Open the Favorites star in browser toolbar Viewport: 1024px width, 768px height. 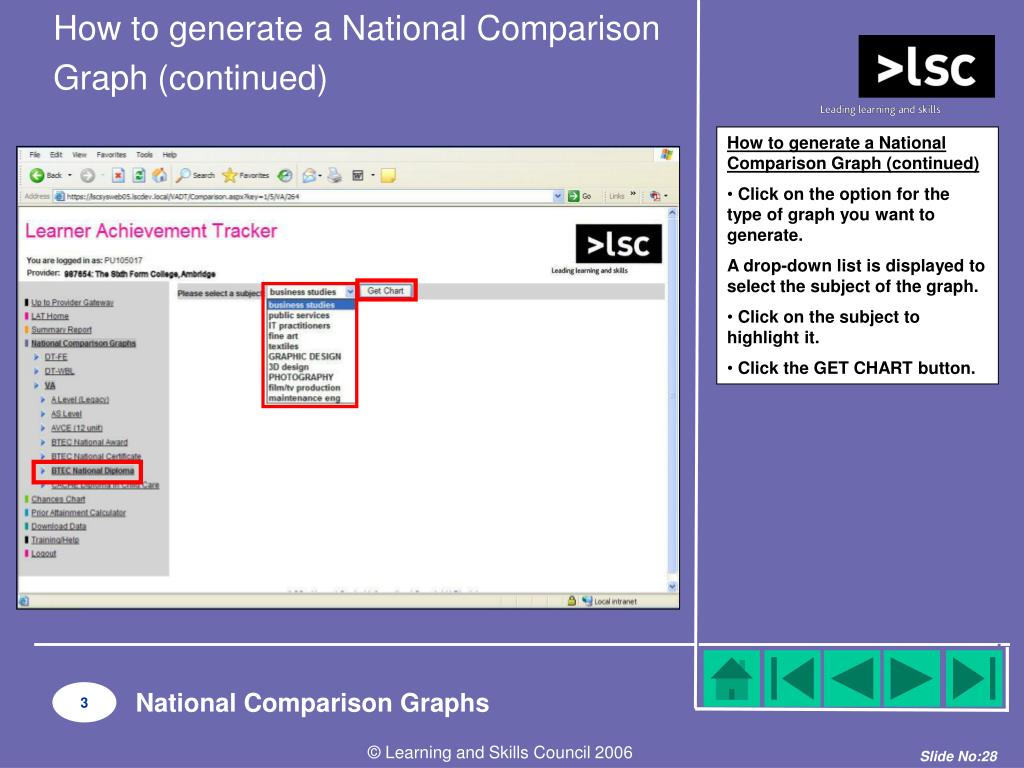click(x=229, y=175)
